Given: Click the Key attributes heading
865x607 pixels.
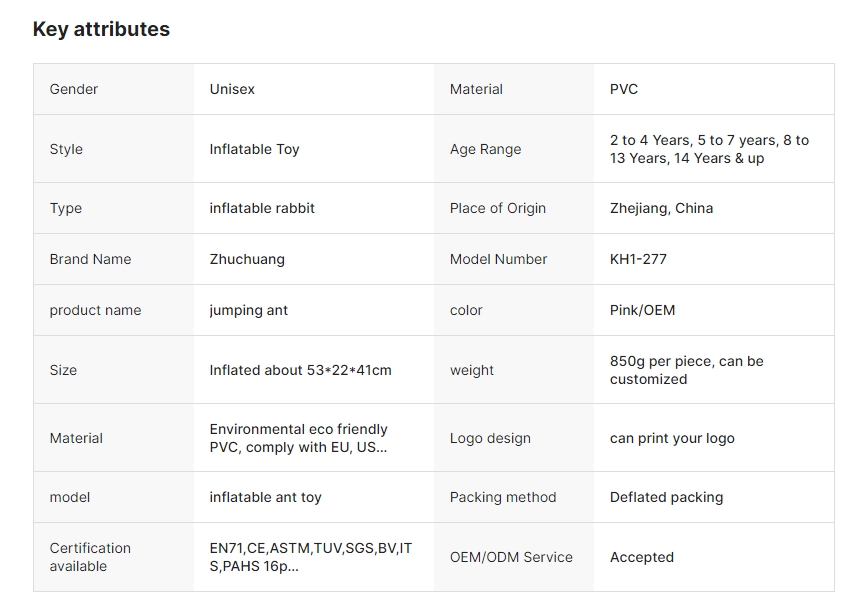Looking at the screenshot, I should tap(101, 29).
